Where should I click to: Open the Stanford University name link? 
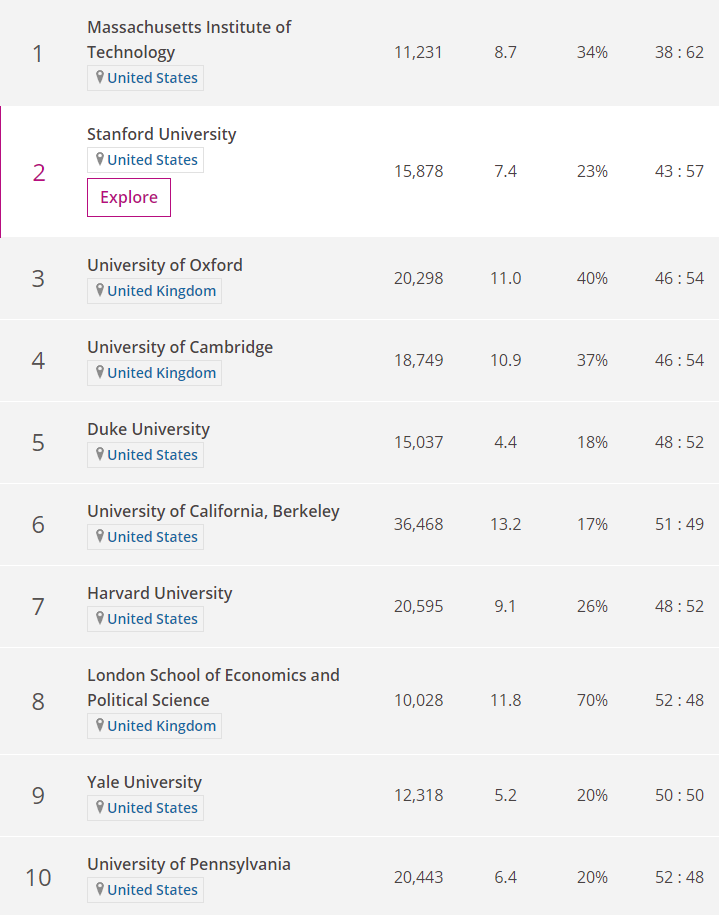point(161,134)
